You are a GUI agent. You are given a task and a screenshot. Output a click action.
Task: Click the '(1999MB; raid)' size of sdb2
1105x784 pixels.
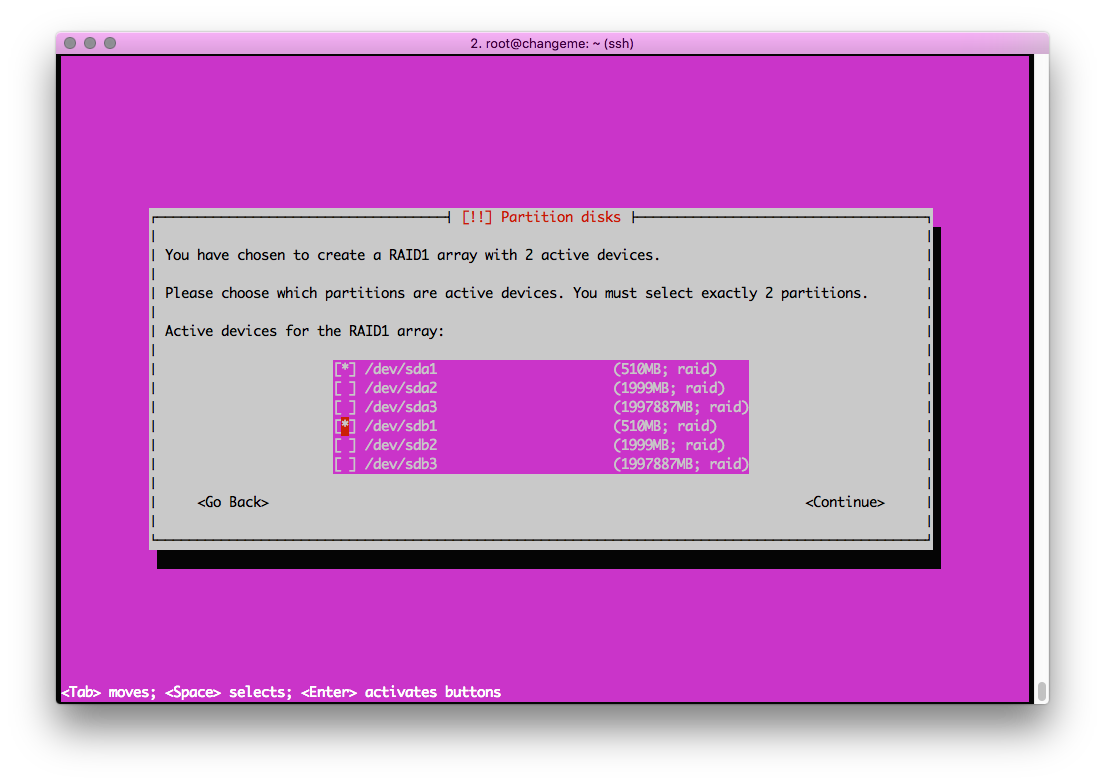669,445
